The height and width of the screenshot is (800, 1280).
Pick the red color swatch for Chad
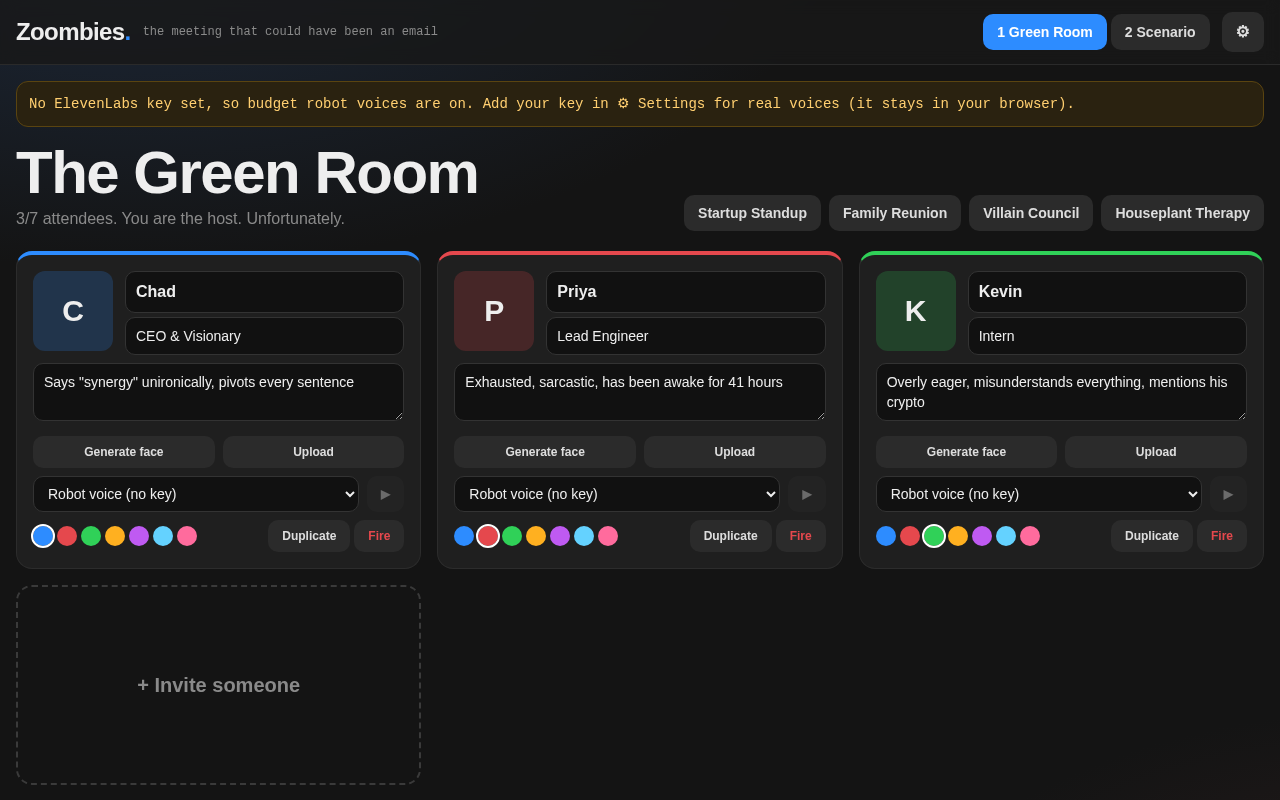(x=67, y=536)
